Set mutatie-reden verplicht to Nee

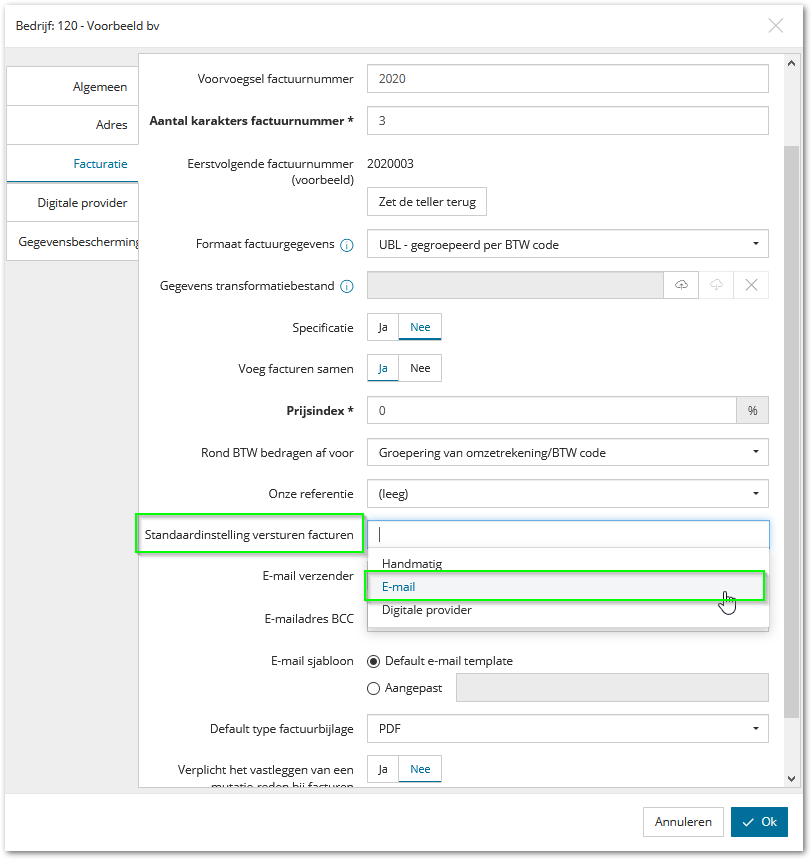[x=420, y=769]
